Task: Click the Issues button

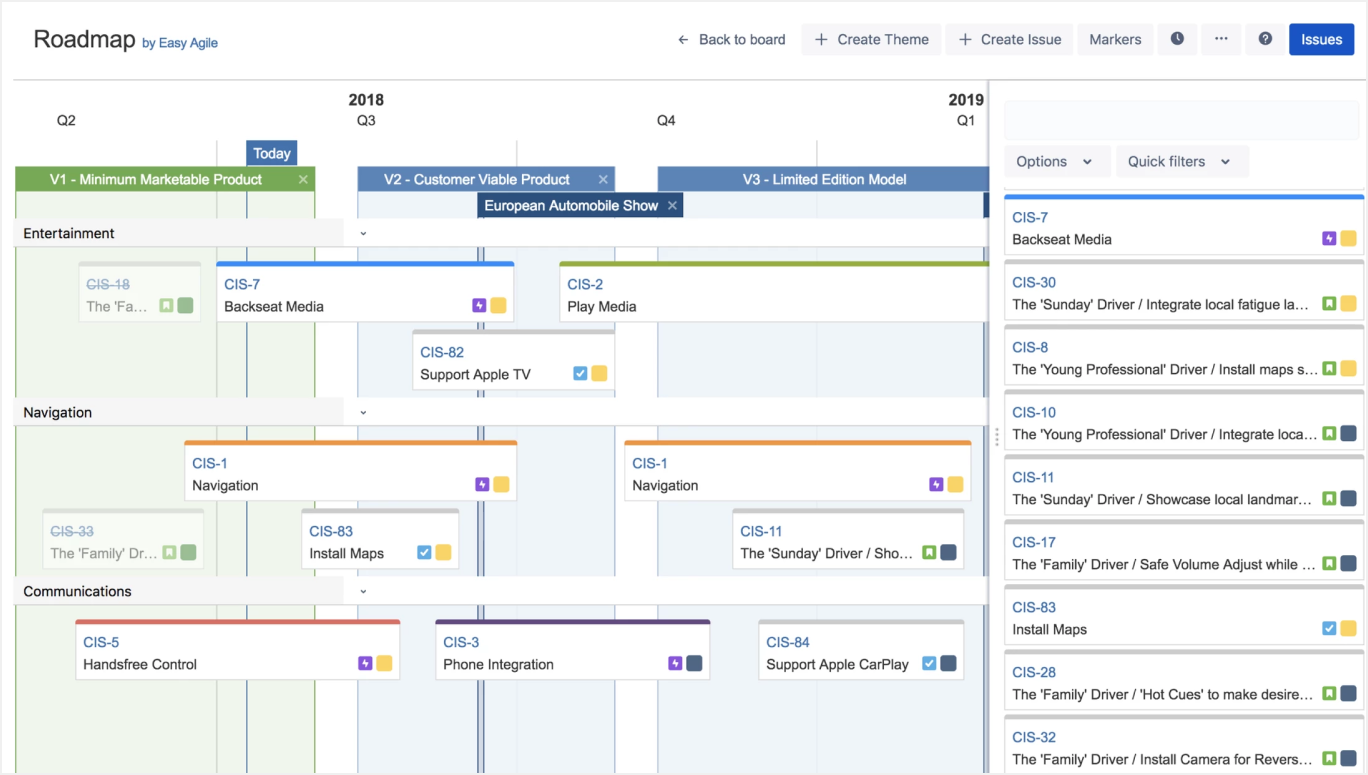Action: [x=1321, y=39]
